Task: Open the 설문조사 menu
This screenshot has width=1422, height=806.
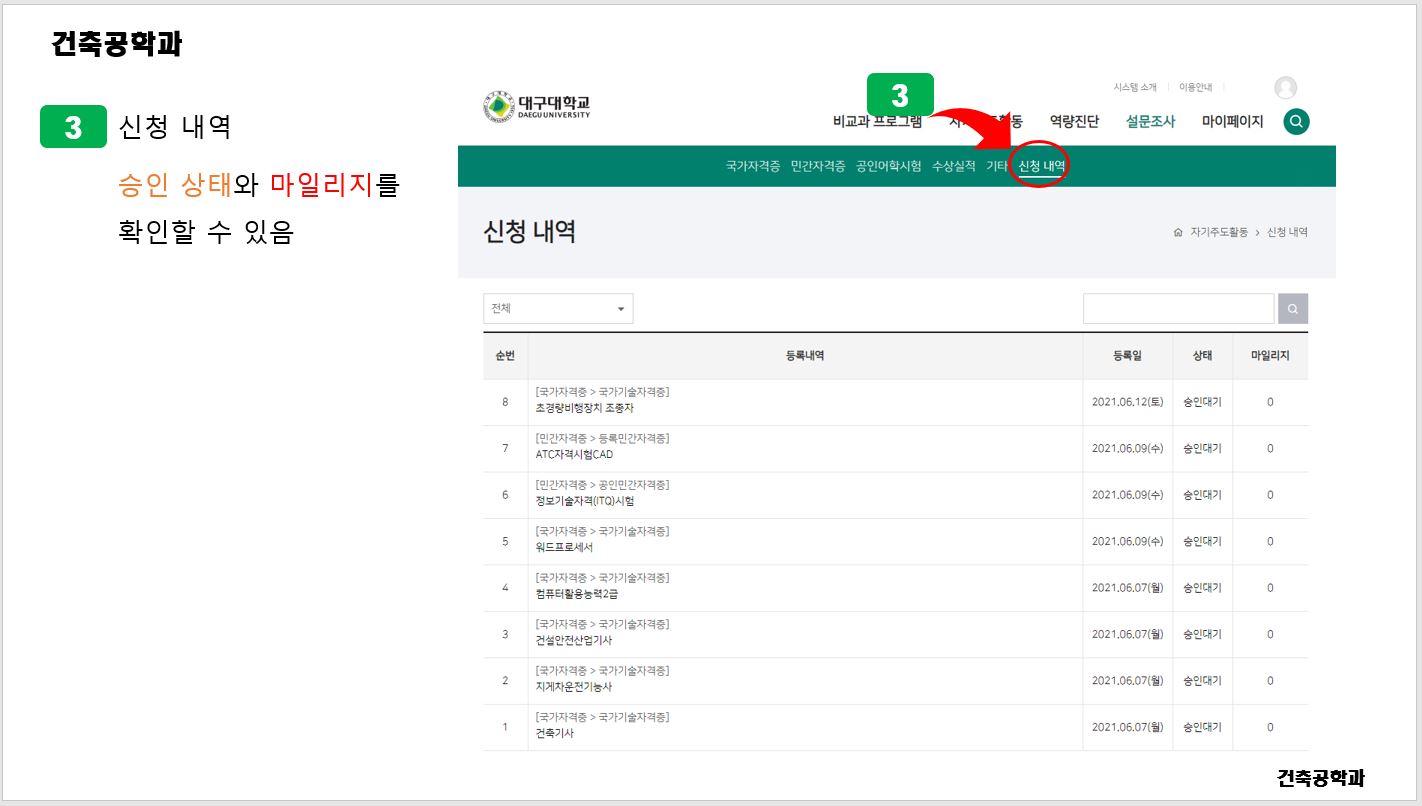Action: click(x=1150, y=122)
